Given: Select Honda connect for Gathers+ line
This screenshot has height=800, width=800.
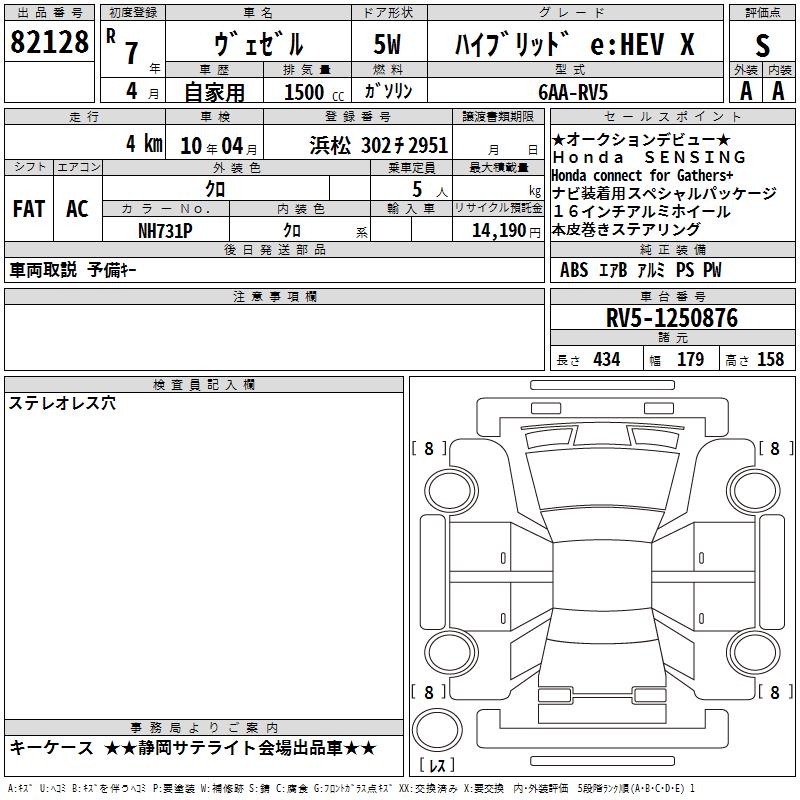Looking at the screenshot, I should 642,176.
